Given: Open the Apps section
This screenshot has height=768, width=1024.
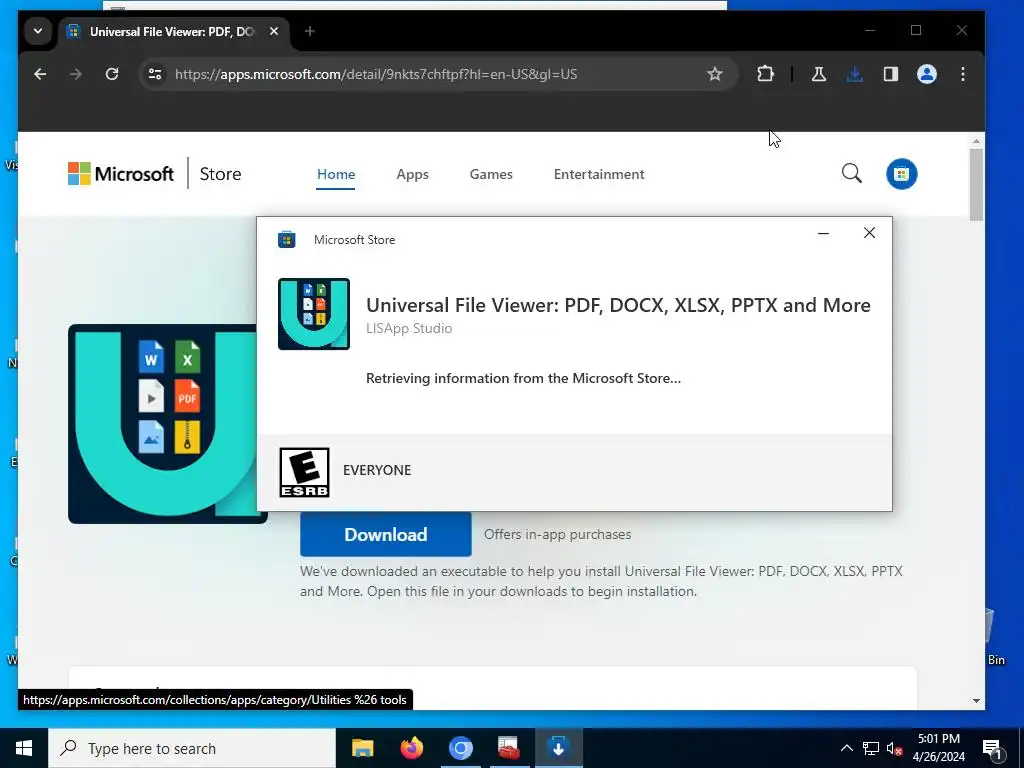Looking at the screenshot, I should click(x=412, y=174).
